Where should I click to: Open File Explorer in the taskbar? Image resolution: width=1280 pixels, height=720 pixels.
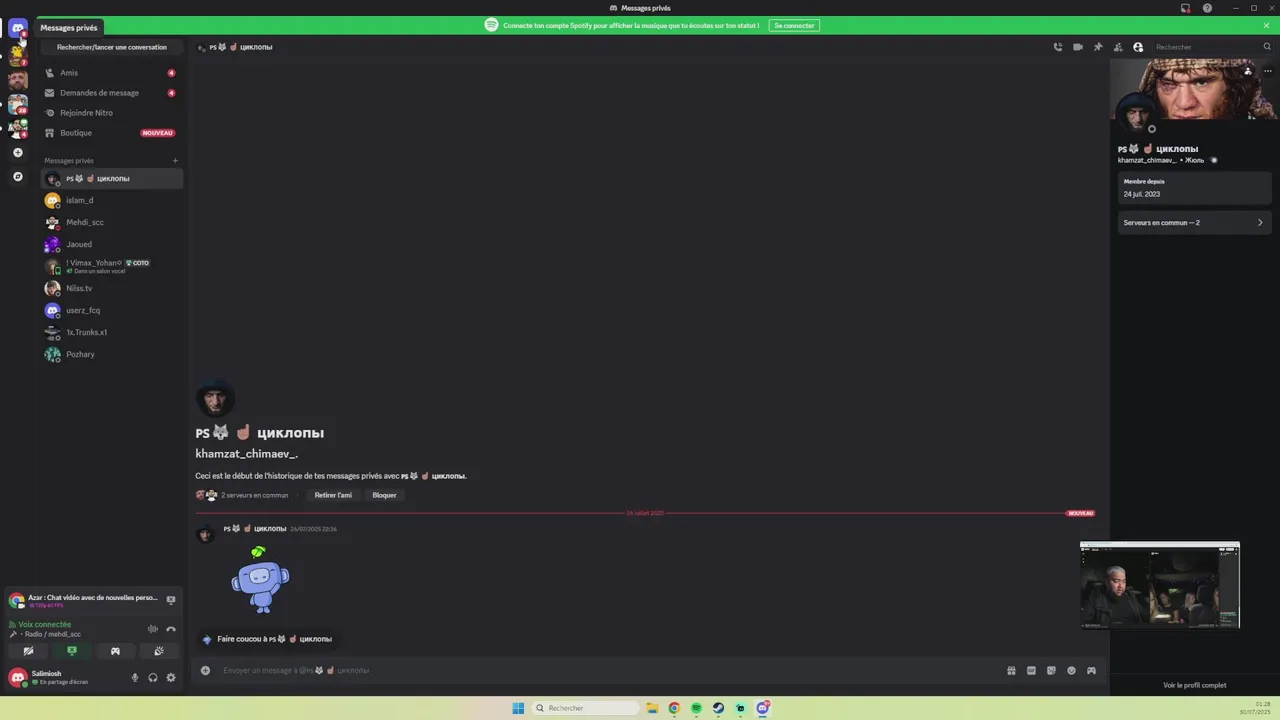pos(652,708)
